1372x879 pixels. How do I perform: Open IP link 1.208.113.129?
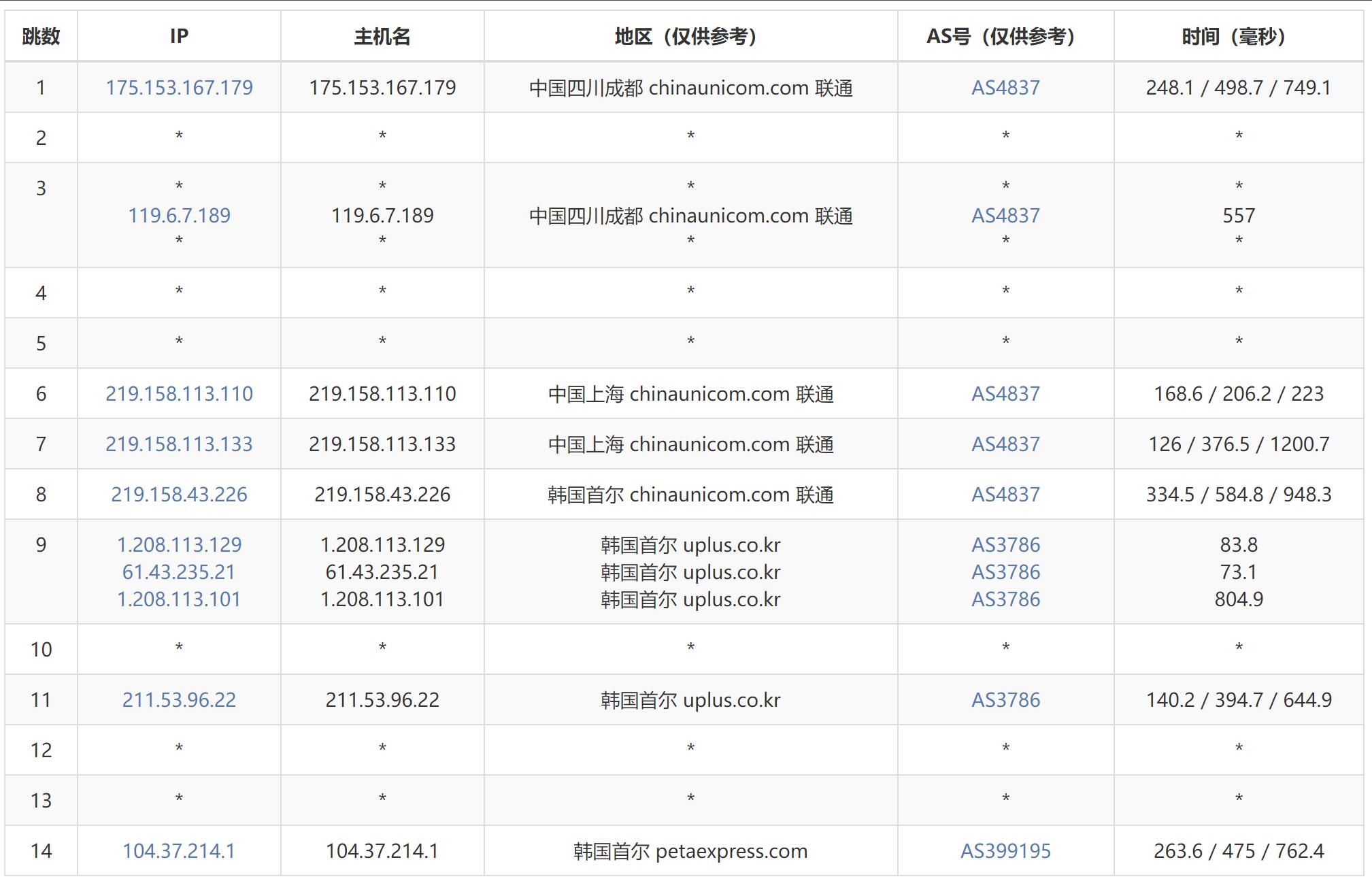179,545
